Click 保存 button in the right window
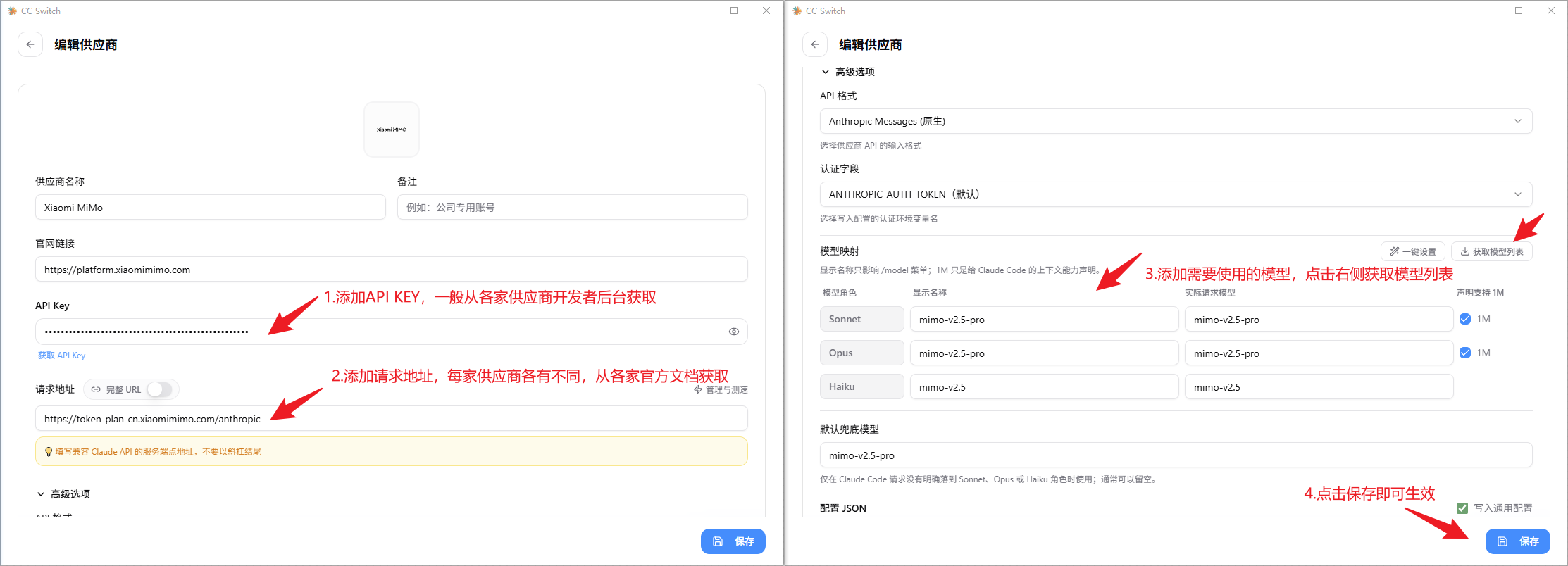 [1517, 541]
